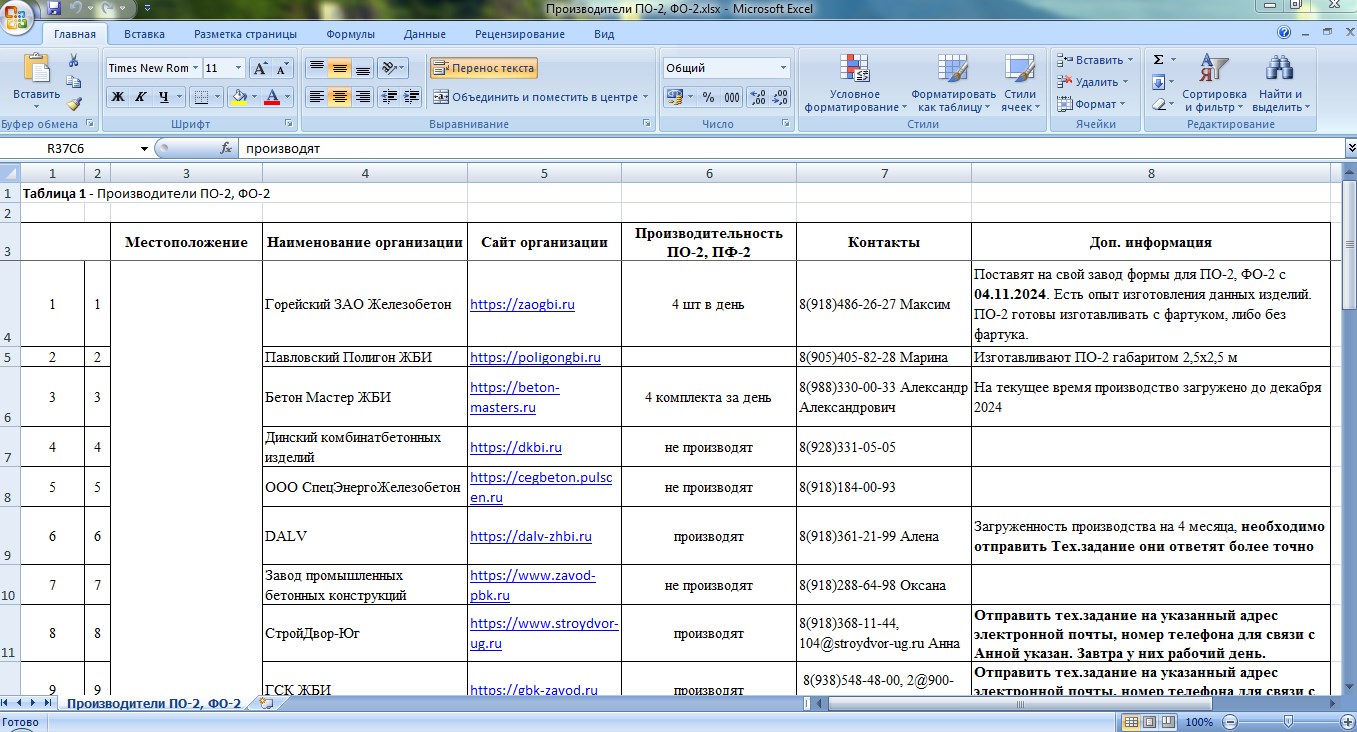
Task: Click the insert function fx icon
Action: tap(226, 148)
